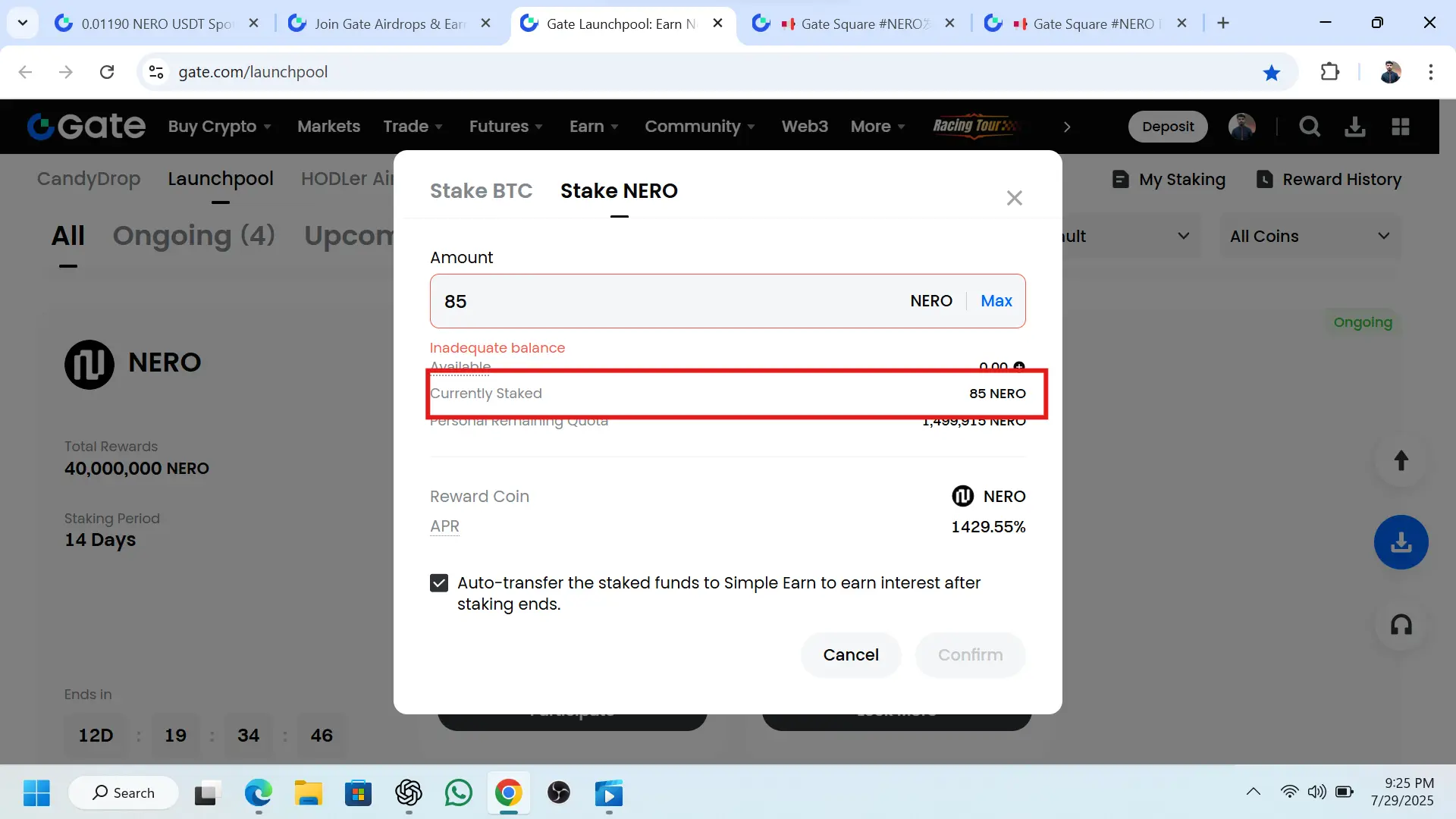The width and height of the screenshot is (1456, 819).
Task: Open the Windows Start menu
Action: pos(36,793)
